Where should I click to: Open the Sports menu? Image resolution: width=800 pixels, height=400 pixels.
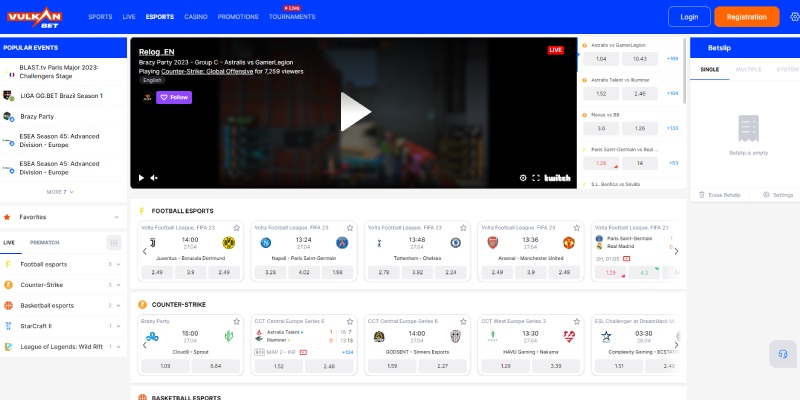[100, 17]
